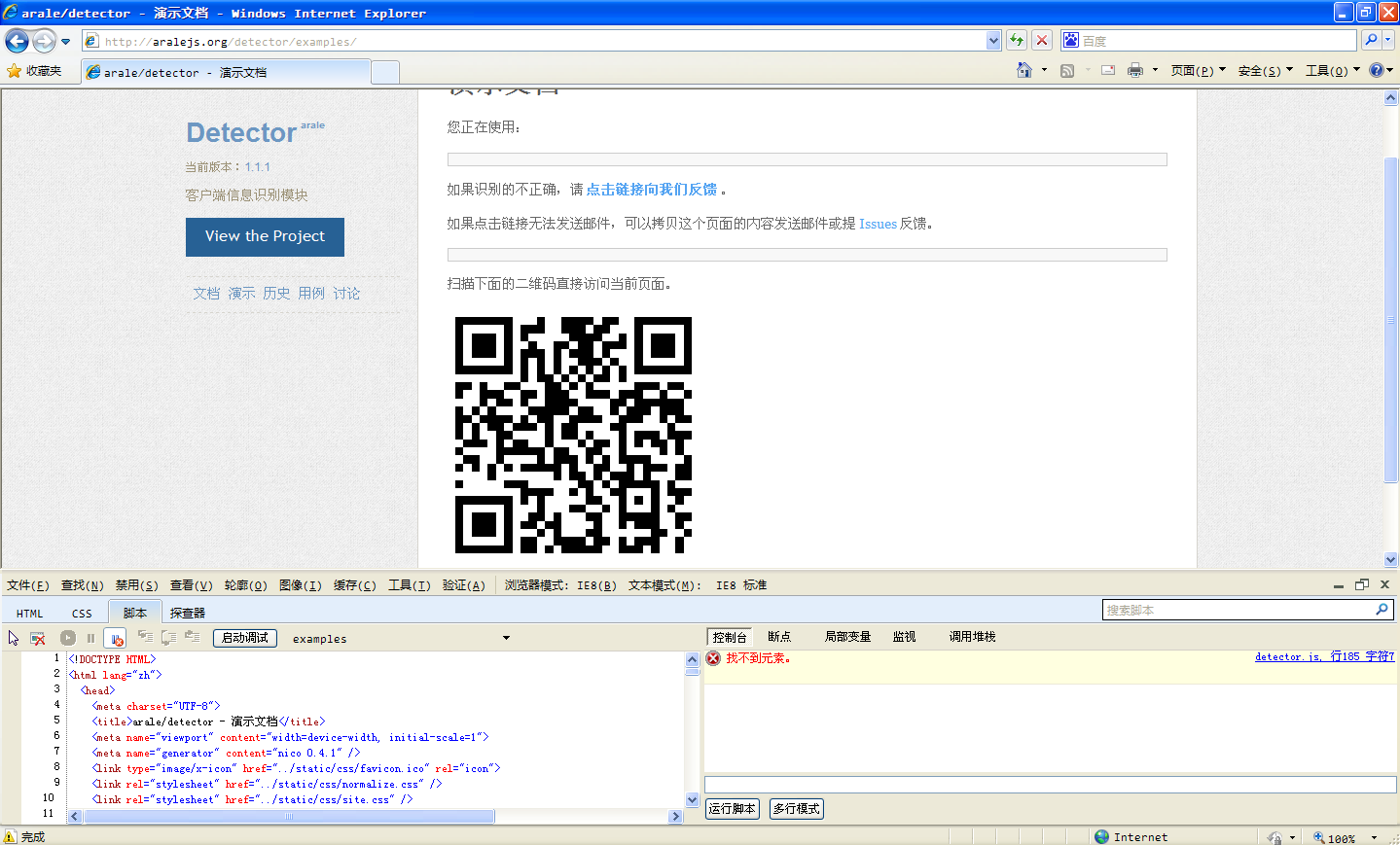Expand the Home button dropdown arrow
Image resolution: width=1400 pixels, height=845 pixels.
click(1044, 70)
